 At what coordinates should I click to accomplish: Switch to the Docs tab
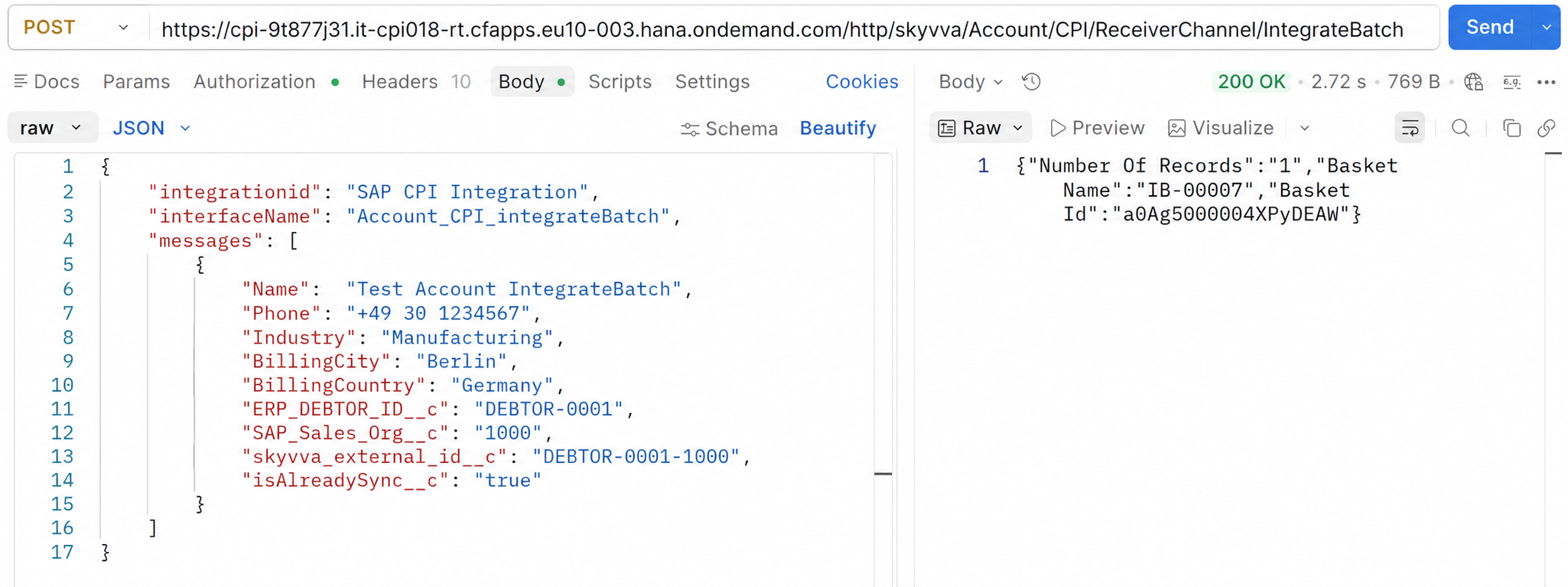[x=47, y=82]
